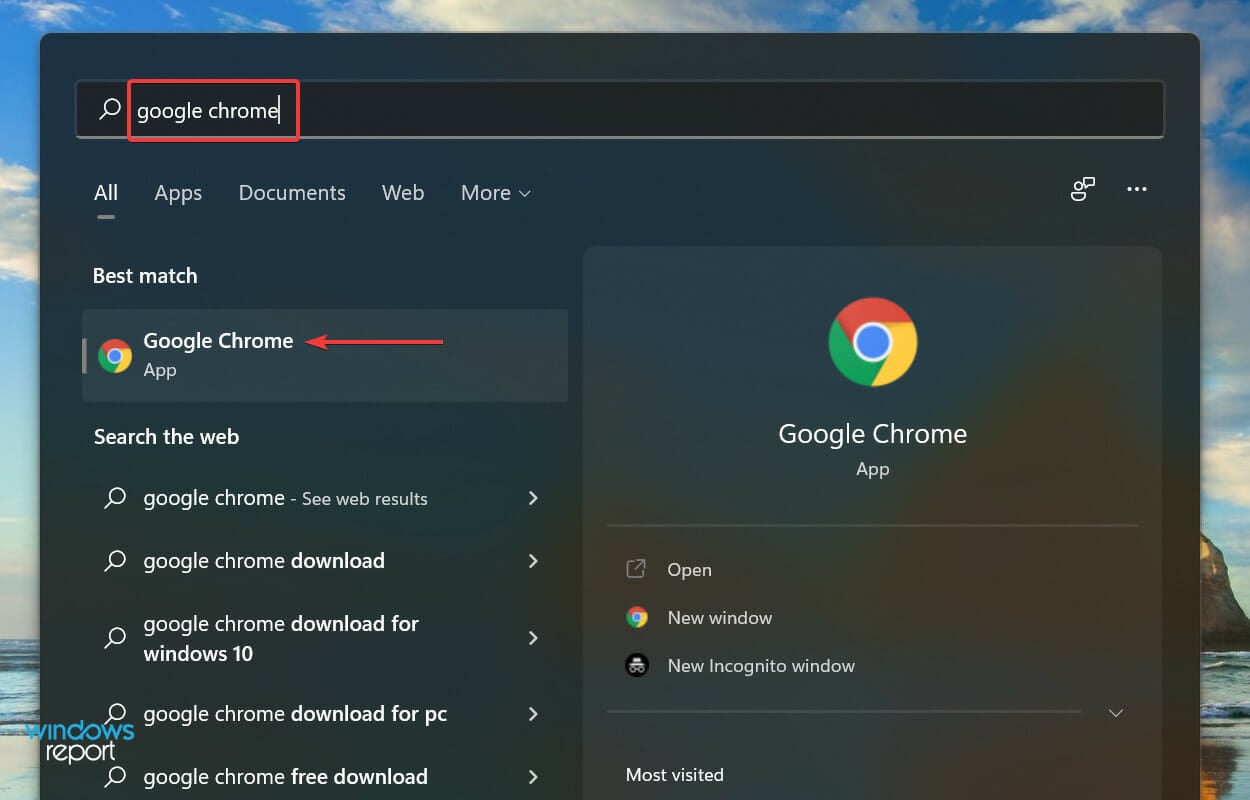Click the Google Chrome icon in Best match
This screenshot has width=1250, height=800.
pyautogui.click(x=114, y=355)
